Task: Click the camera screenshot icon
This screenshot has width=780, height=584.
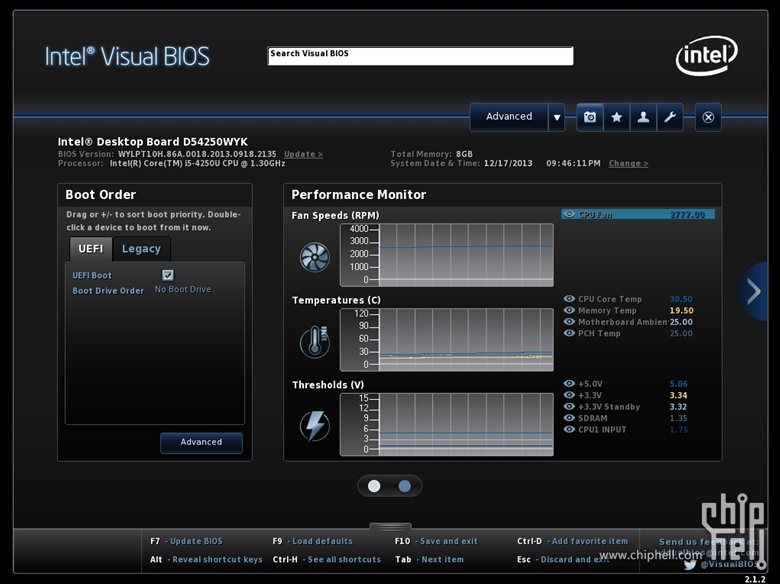Action: click(590, 117)
